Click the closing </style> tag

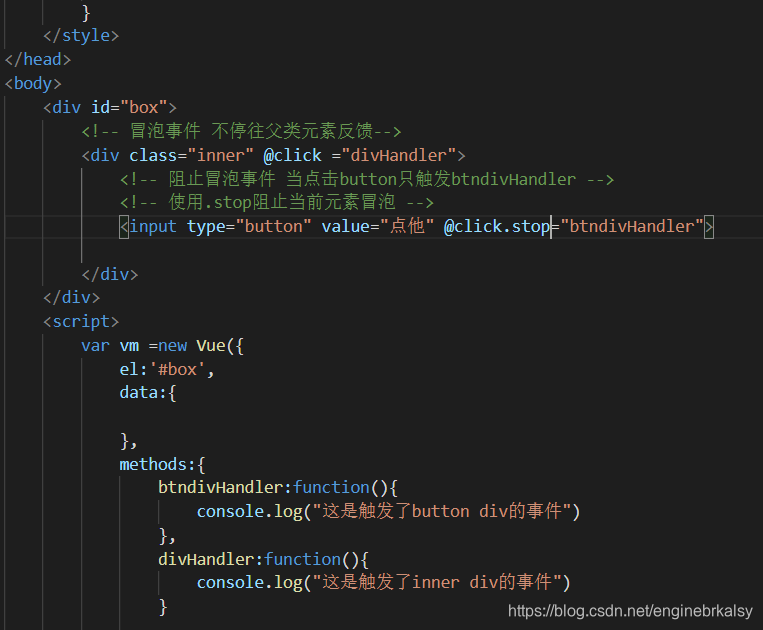(81, 36)
